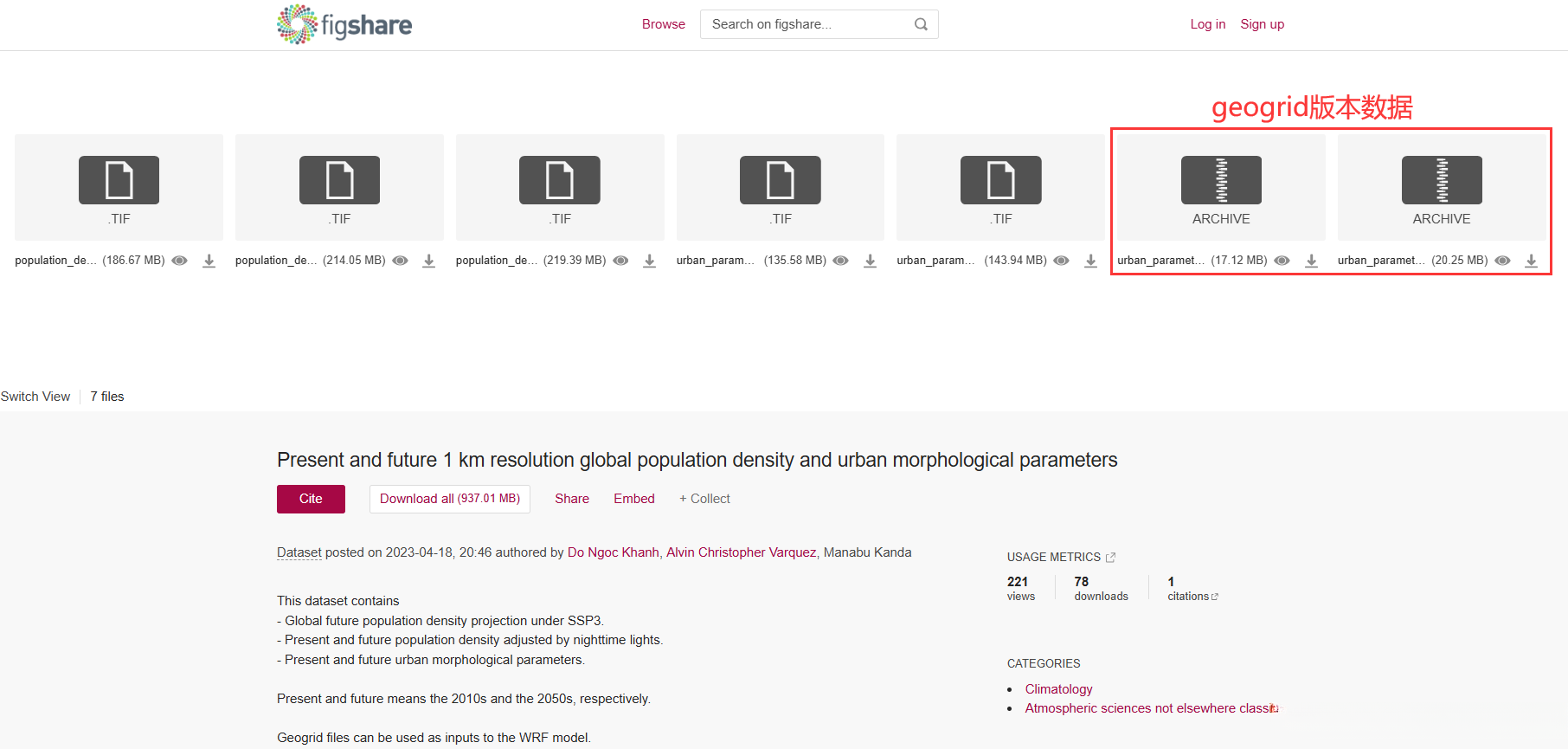The height and width of the screenshot is (749, 1568).
Task: Preview the 17.12 MB archive via eye icon
Action: click(x=1282, y=261)
